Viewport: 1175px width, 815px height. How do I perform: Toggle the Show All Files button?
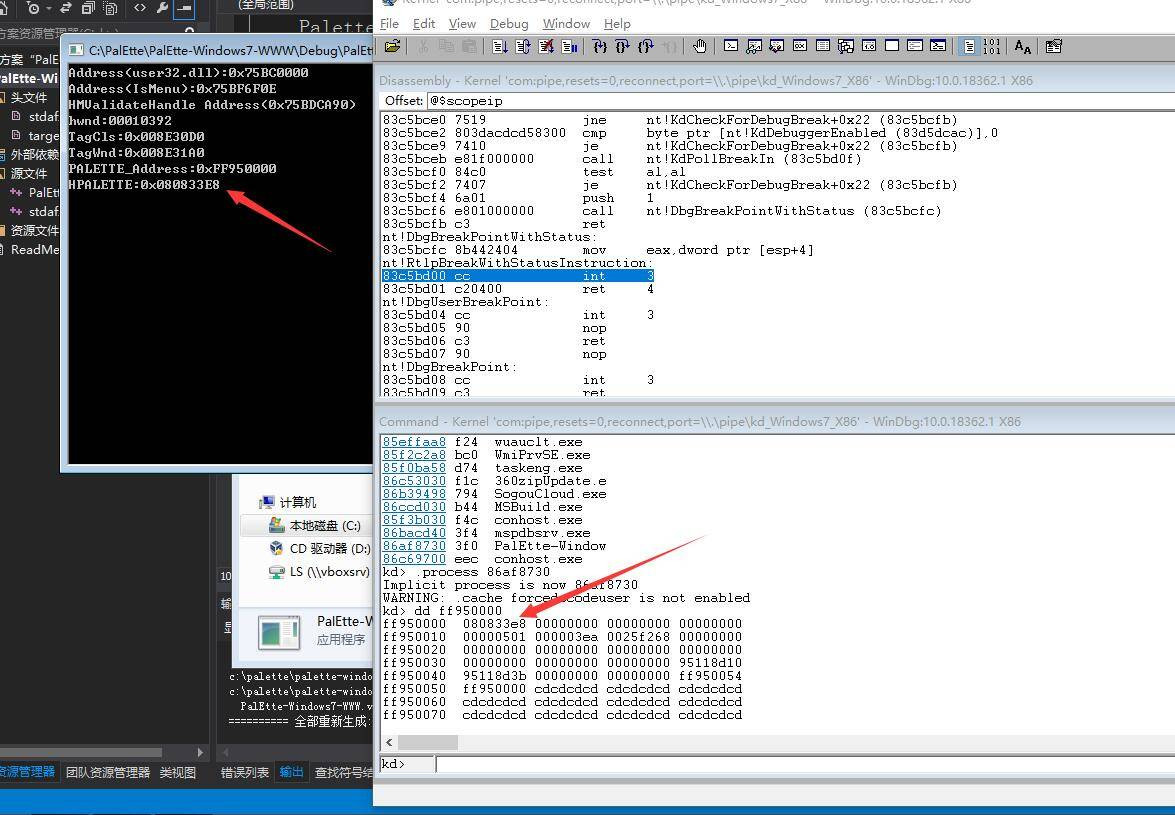[110, 8]
